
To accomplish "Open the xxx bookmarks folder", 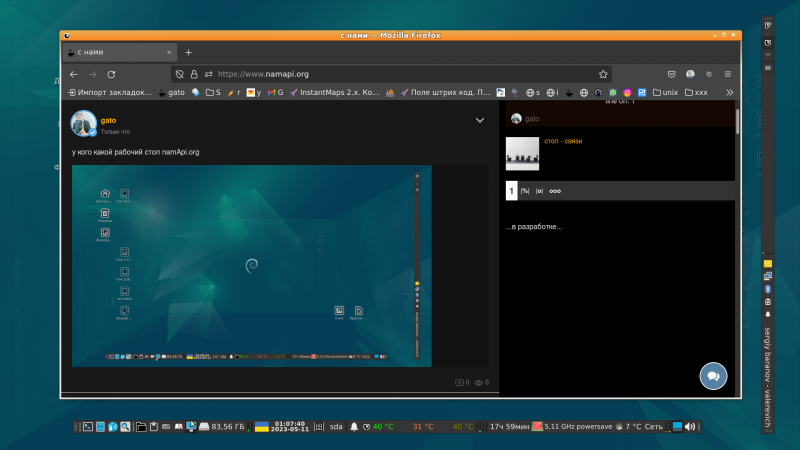I will pyautogui.click(x=695, y=92).
